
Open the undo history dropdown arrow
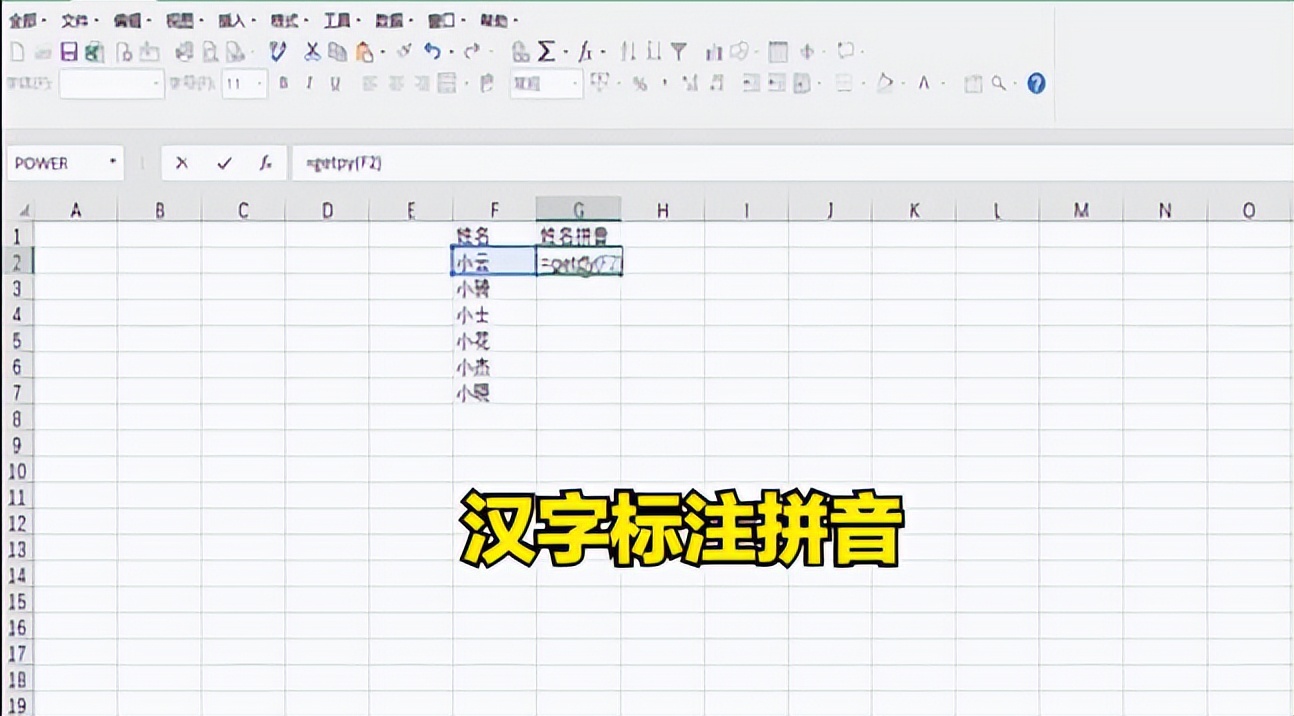pyautogui.click(x=451, y=53)
